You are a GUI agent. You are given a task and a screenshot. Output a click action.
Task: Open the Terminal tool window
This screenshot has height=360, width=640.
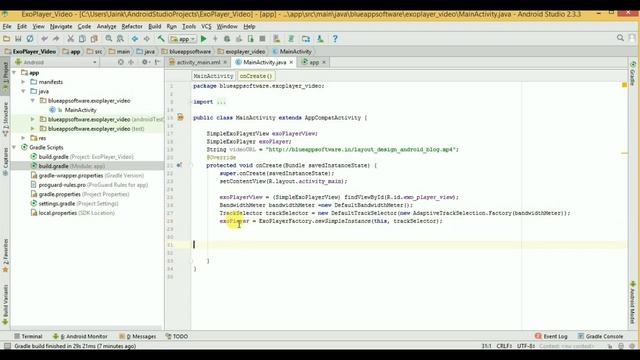[28, 336]
